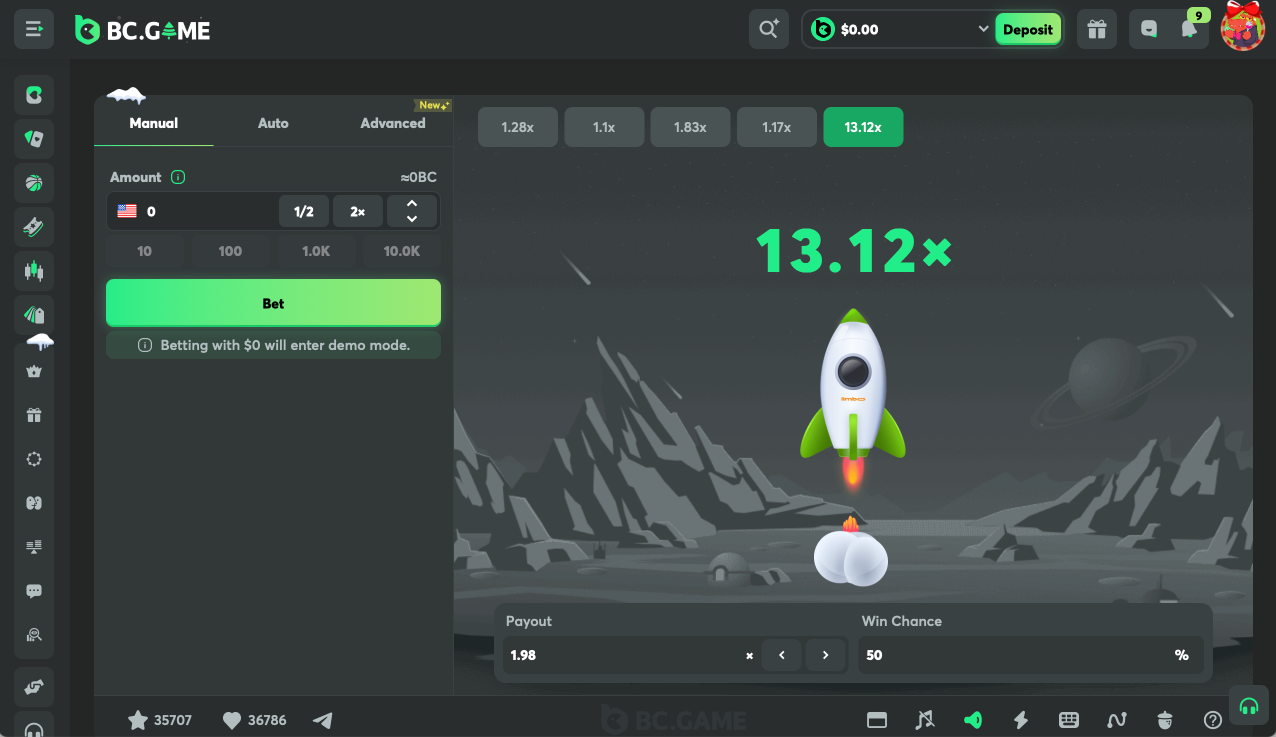Open the chat panel icon
The width and height of the screenshot is (1276, 737).
point(1149,29)
